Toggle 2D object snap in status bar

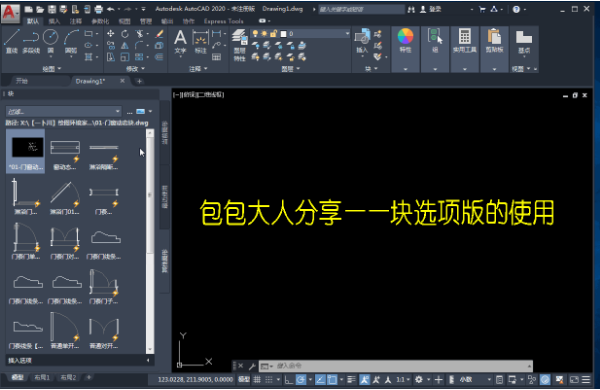(x=332, y=380)
